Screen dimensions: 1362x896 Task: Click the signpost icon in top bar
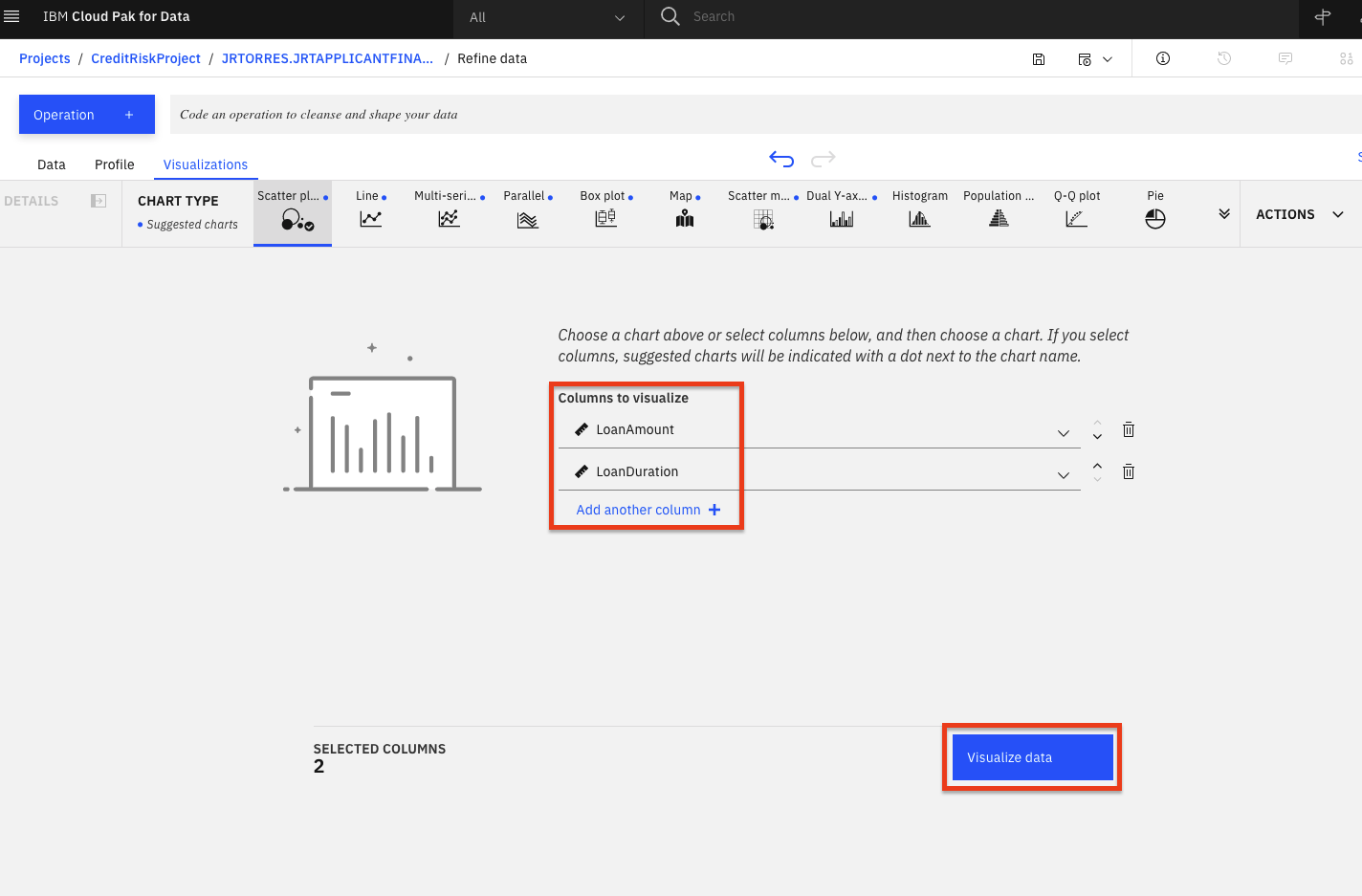pos(1323,16)
